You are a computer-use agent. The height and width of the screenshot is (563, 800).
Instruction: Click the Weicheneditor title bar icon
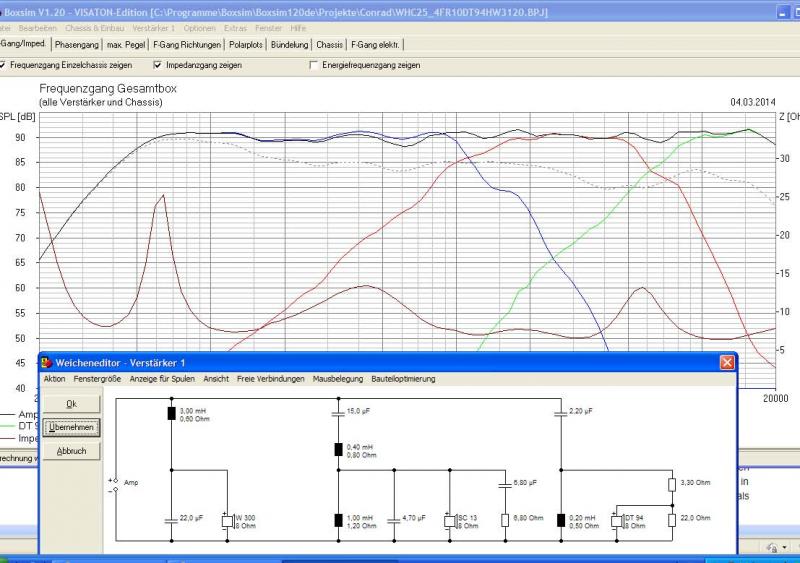46,362
